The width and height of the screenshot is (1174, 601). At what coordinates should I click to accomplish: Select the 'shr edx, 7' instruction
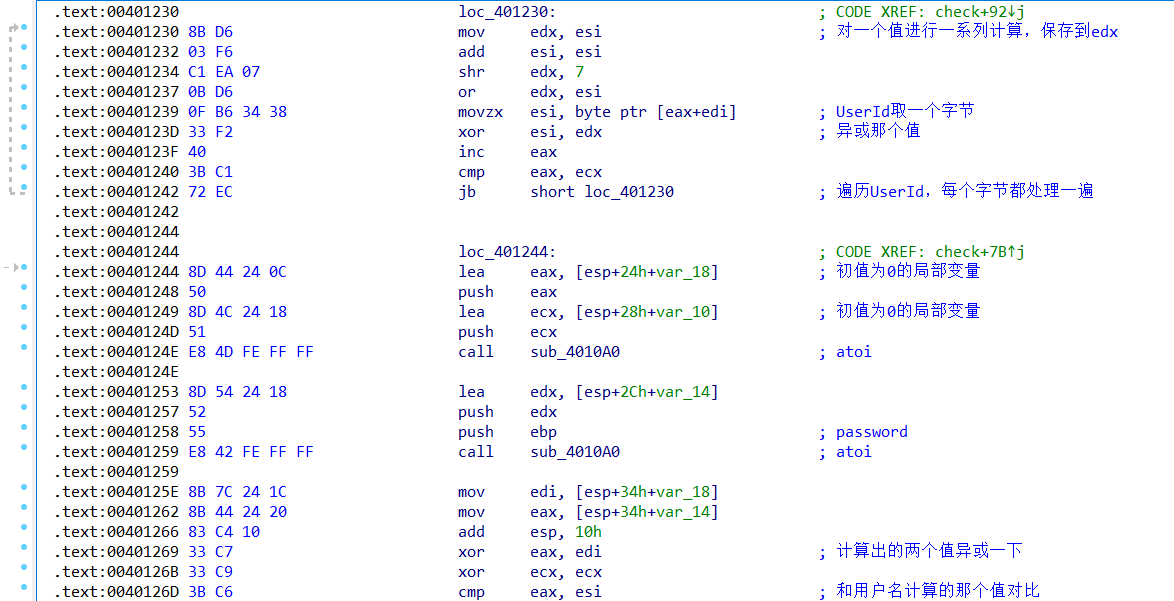(x=521, y=72)
